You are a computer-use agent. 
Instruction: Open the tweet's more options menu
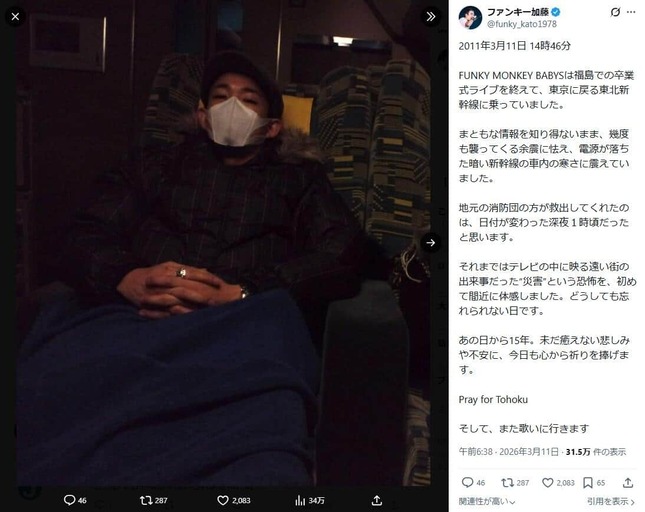point(631,12)
